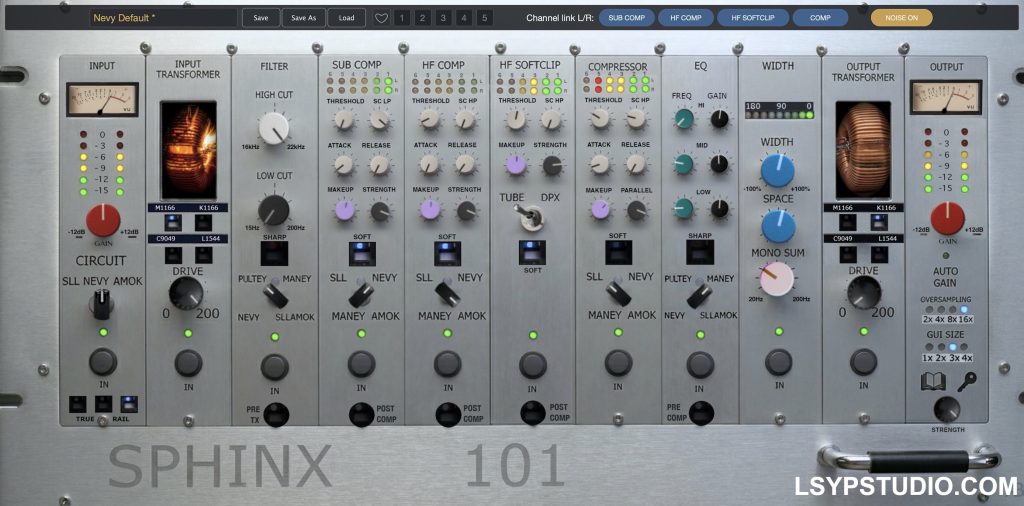Select preset slot 3
The width and height of the screenshot is (1024, 506).
coord(443,18)
